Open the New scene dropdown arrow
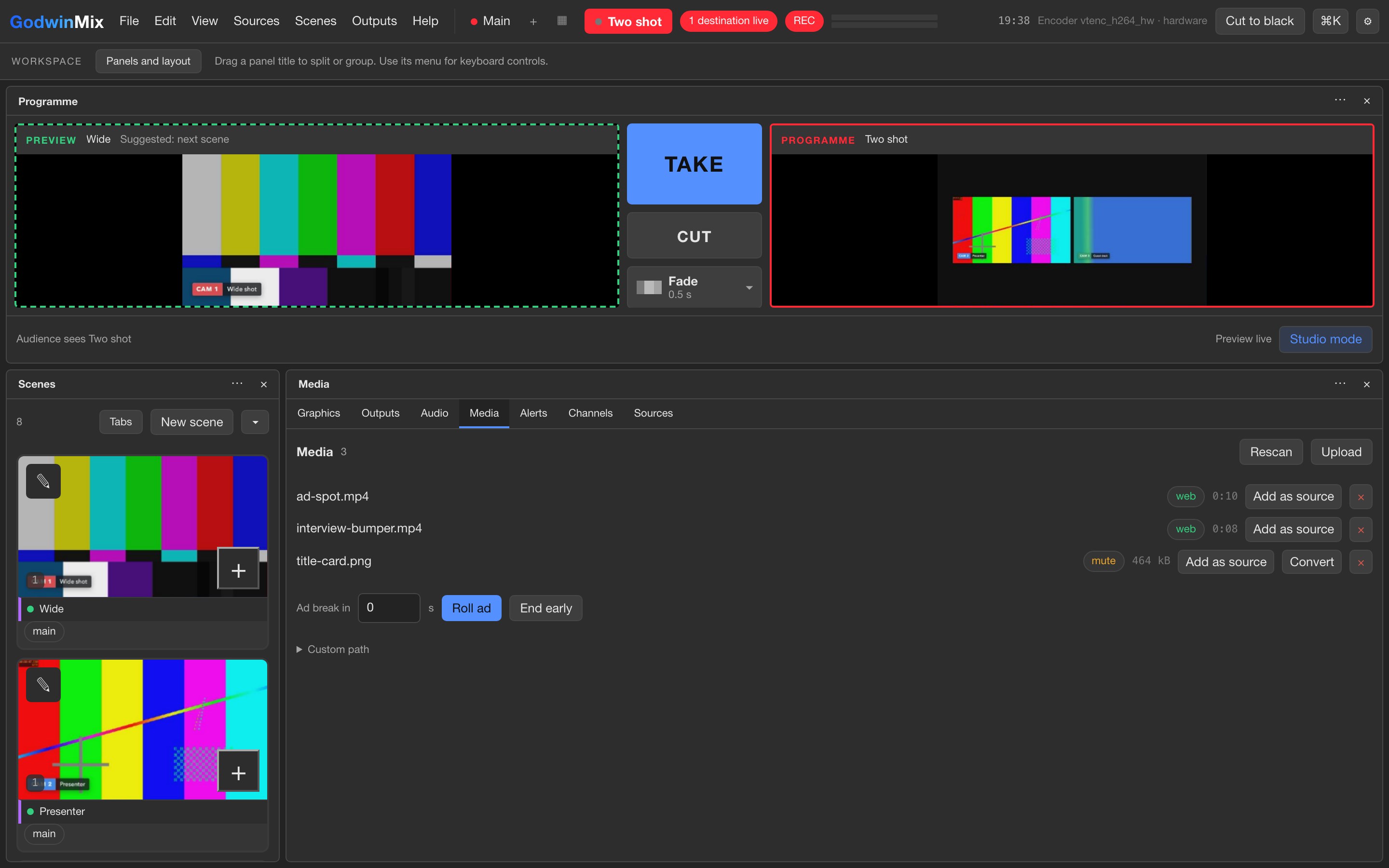Image resolution: width=1389 pixels, height=868 pixels. (255, 422)
